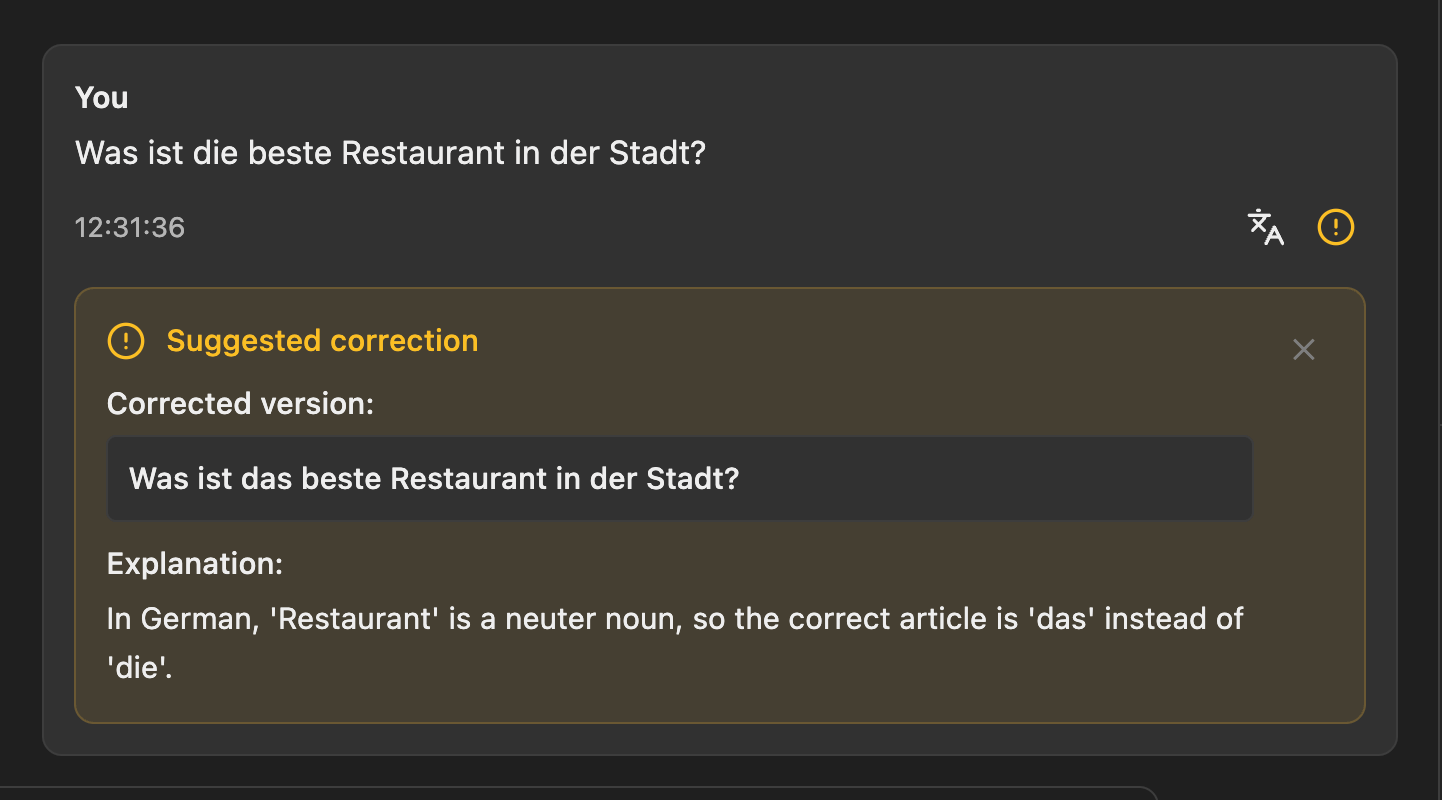Click inside the corrected version field
Screen dimensions: 1442x800
coord(680,478)
